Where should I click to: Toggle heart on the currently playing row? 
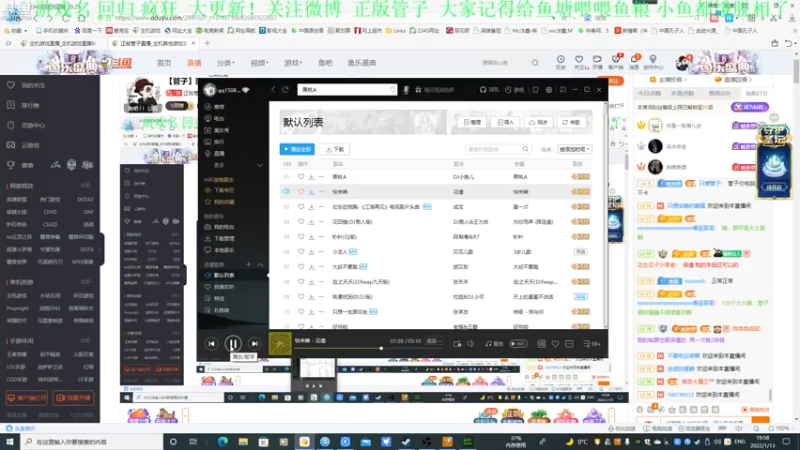[x=301, y=192]
